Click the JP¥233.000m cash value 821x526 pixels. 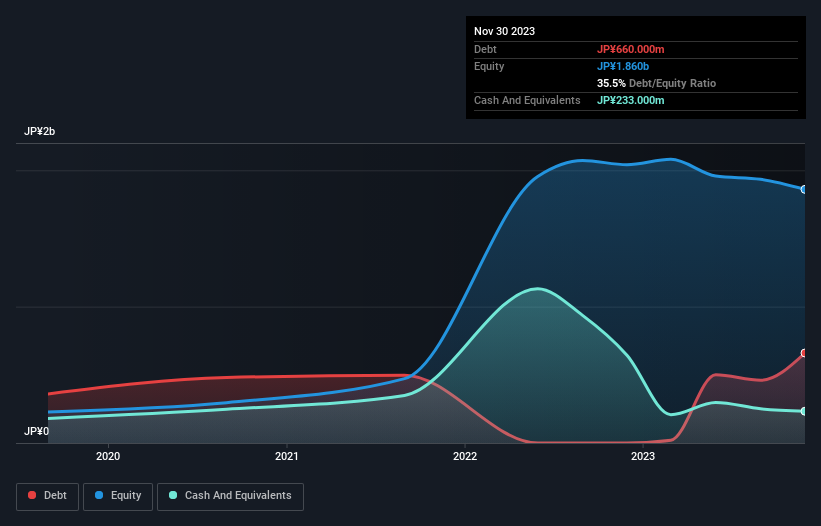(x=630, y=100)
